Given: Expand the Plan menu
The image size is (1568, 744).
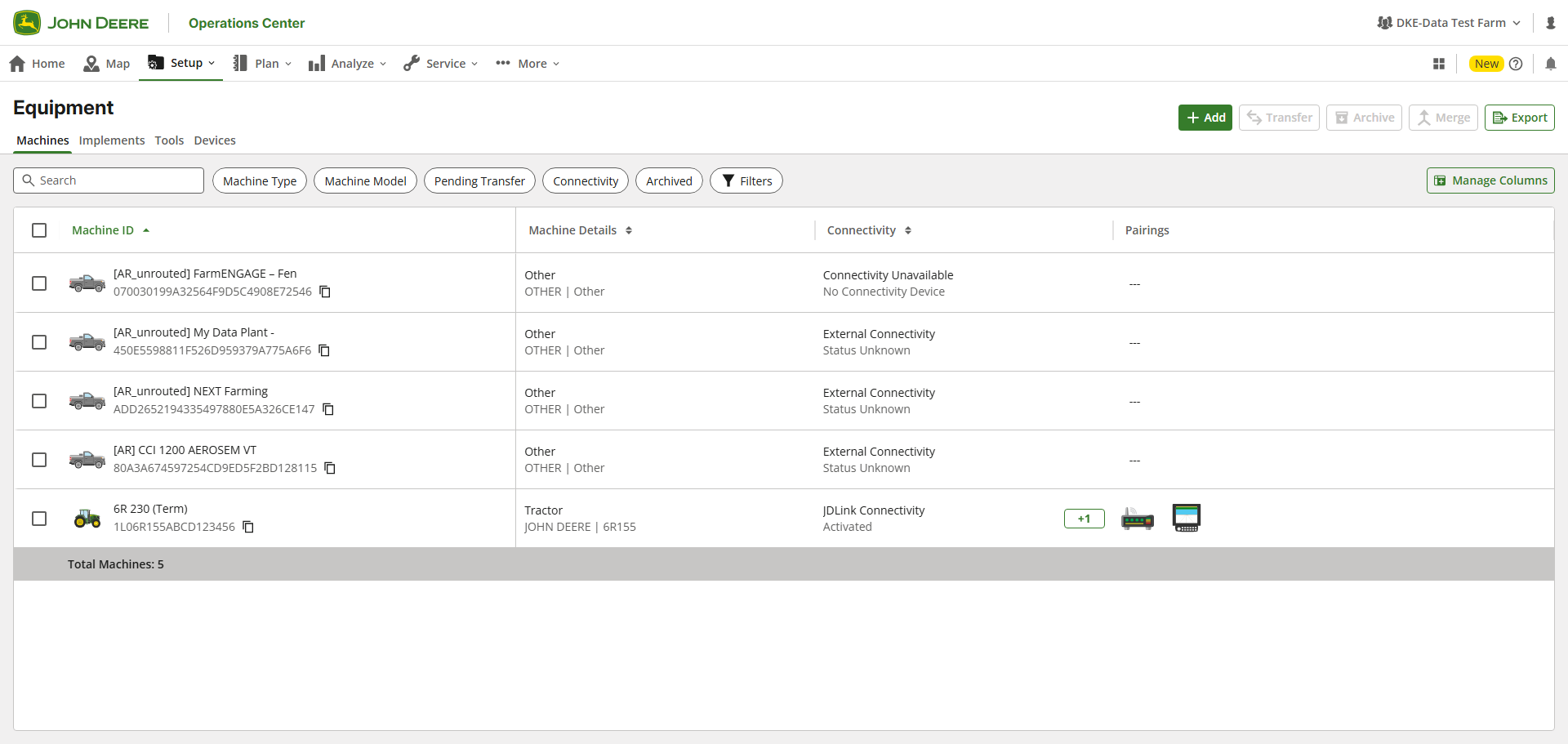Looking at the screenshot, I should pyautogui.click(x=262, y=64).
